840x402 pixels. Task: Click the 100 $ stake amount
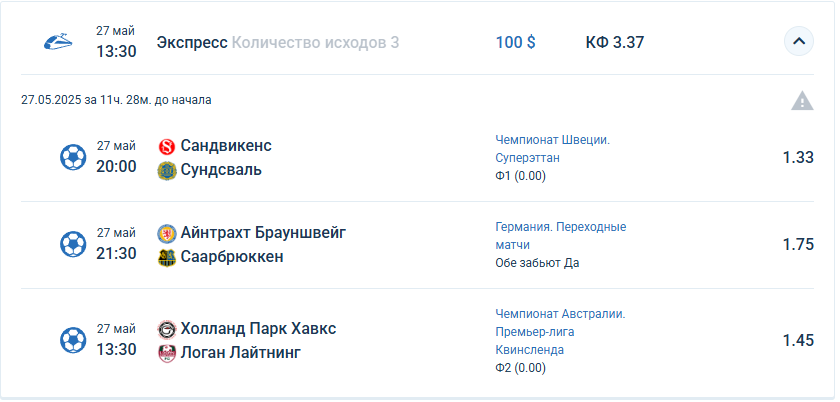point(515,42)
